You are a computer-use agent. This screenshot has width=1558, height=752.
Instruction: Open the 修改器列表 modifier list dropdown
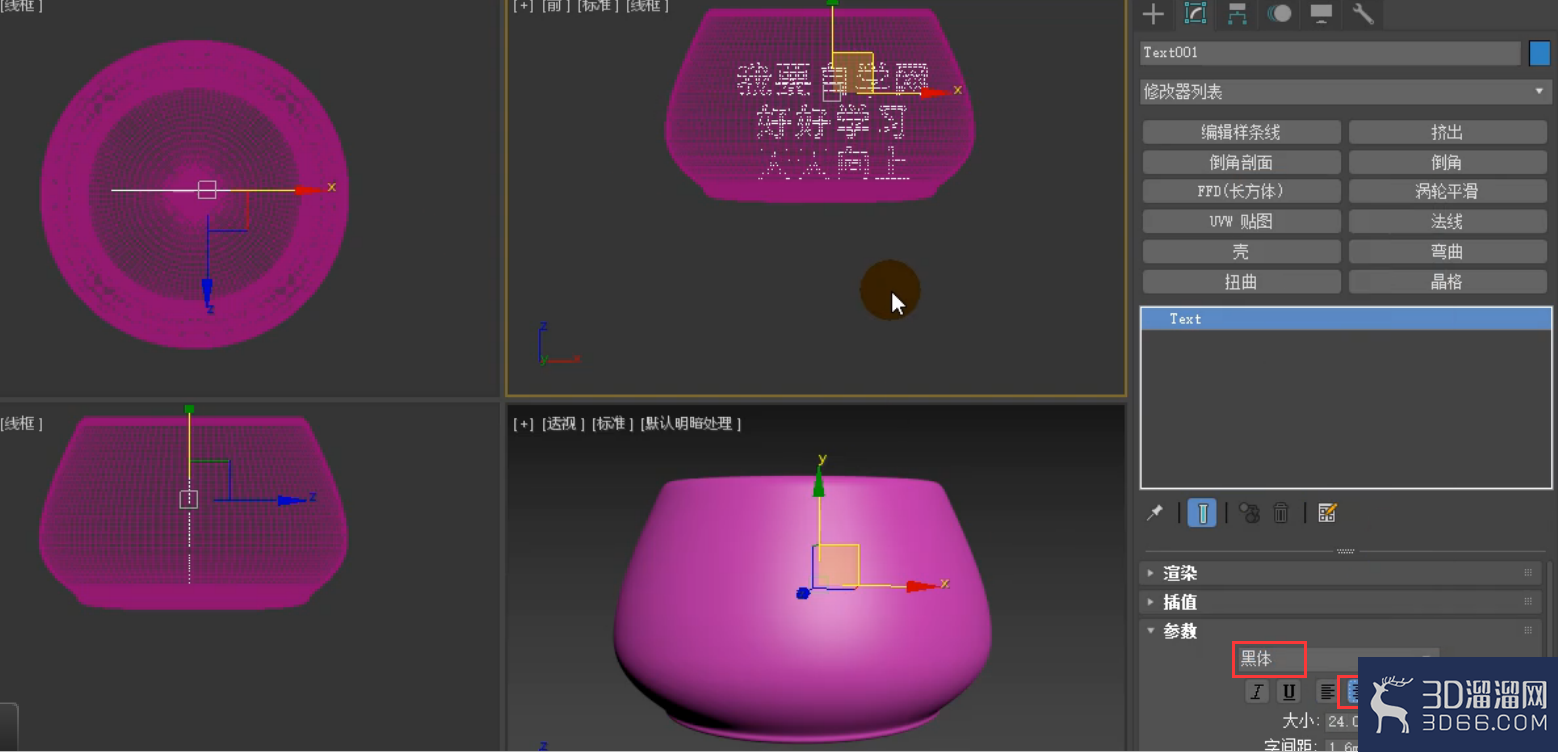pyautogui.click(x=1345, y=91)
